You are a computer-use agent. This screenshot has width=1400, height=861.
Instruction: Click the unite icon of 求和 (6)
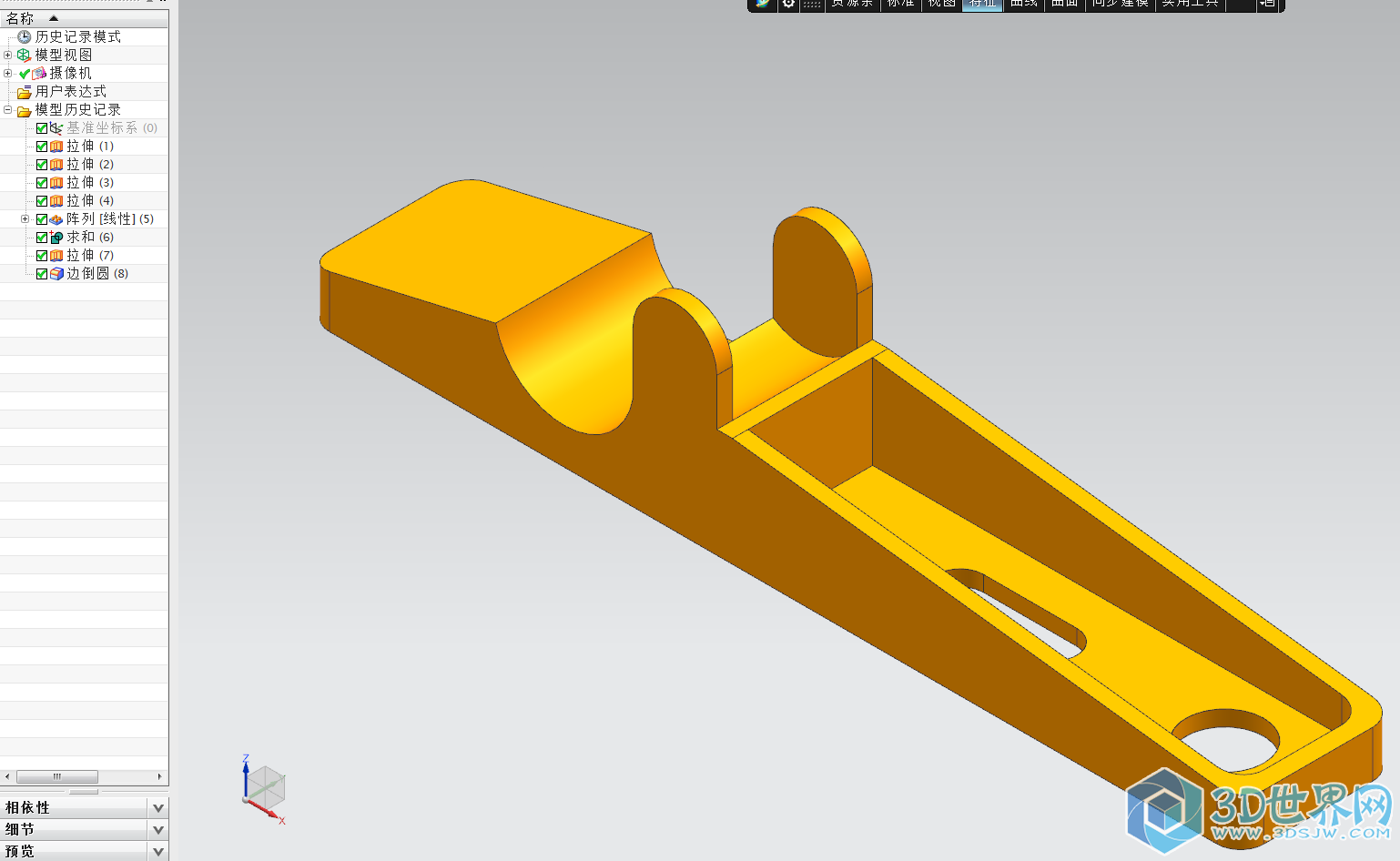(x=56, y=238)
